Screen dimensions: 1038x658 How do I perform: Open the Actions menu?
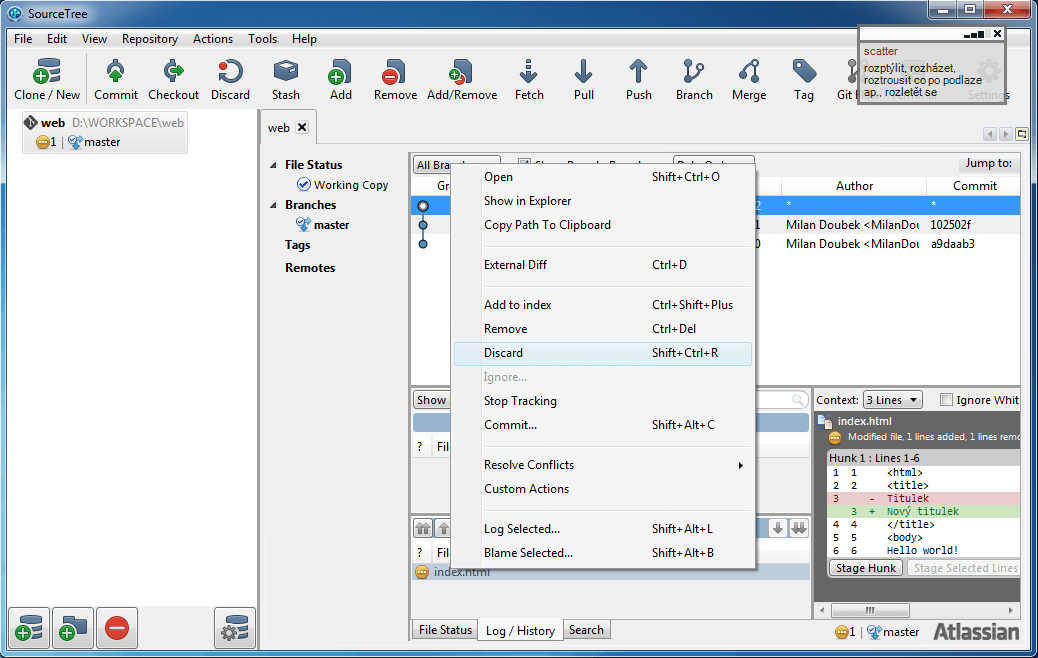(x=212, y=39)
